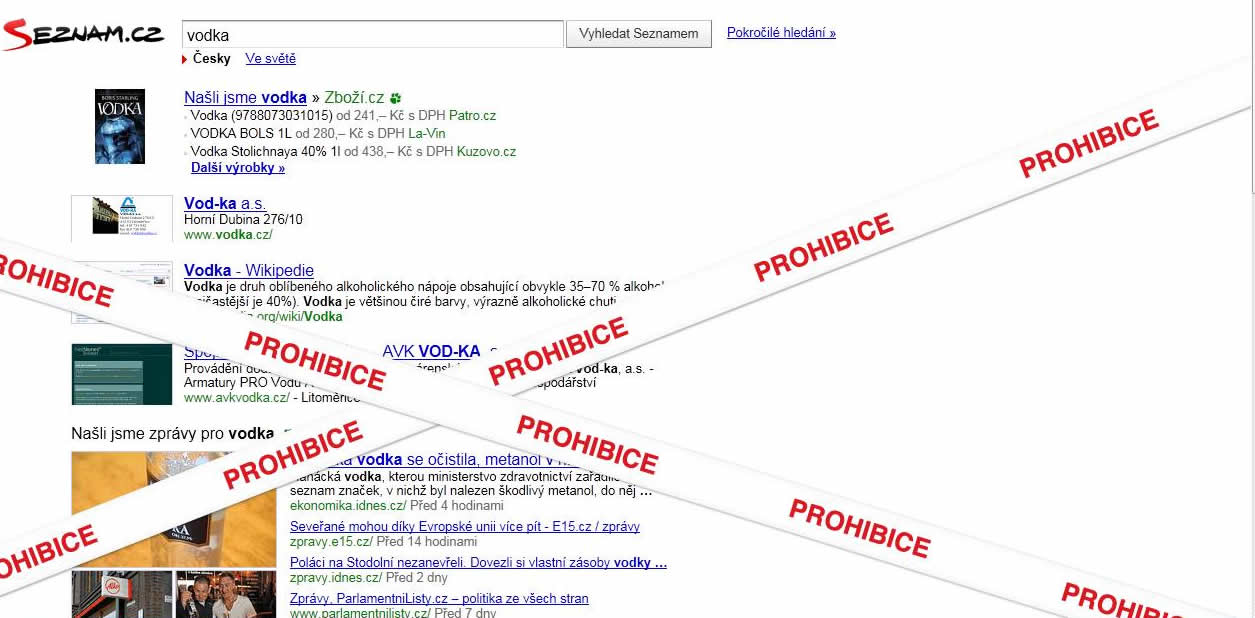Viewport: 1255px width, 618px height.
Task: Open Seveřané mohou díky Evropské unii article
Action: (465, 527)
